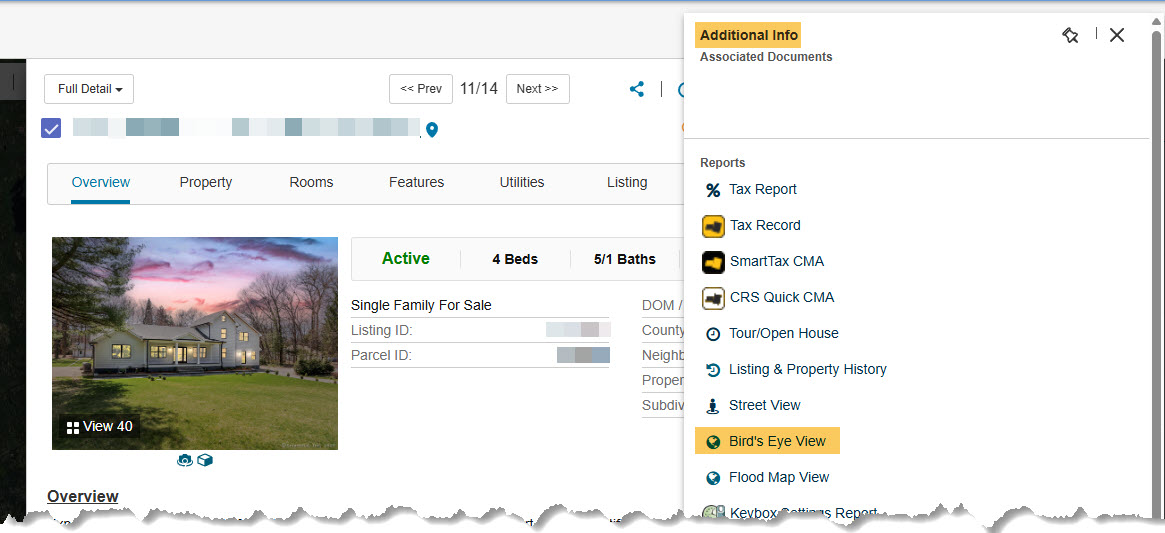Open Listing & Property History
The height and width of the screenshot is (533, 1165).
pyautogui.click(x=808, y=369)
